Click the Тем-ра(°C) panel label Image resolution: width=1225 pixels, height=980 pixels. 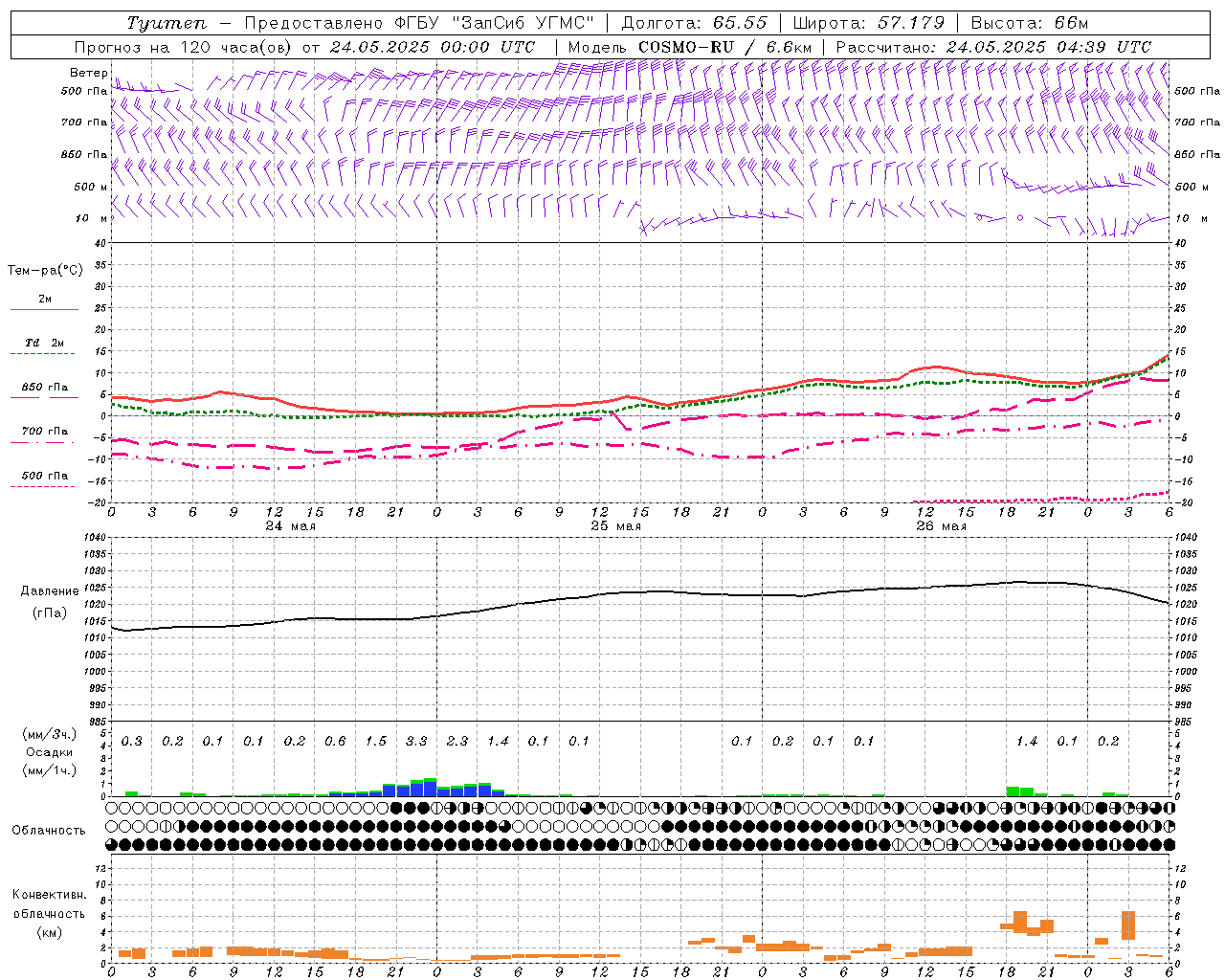pos(45,271)
